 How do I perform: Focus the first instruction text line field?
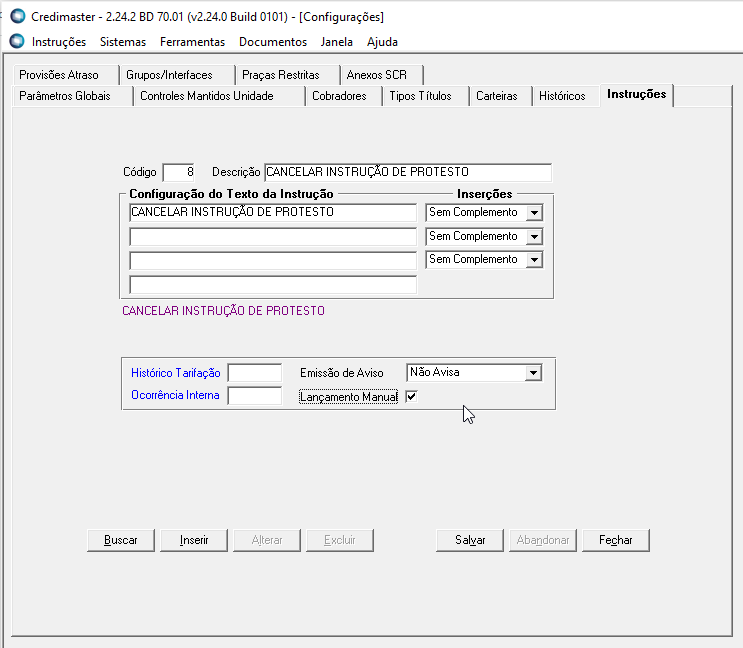pyautogui.click(x=273, y=212)
